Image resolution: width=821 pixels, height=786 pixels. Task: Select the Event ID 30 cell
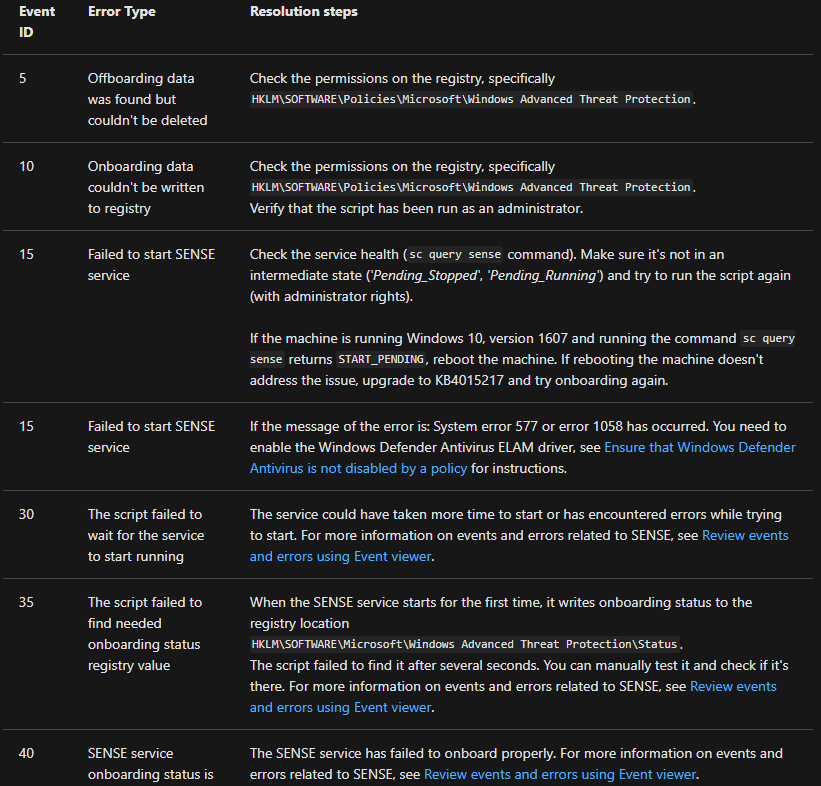coord(26,514)
